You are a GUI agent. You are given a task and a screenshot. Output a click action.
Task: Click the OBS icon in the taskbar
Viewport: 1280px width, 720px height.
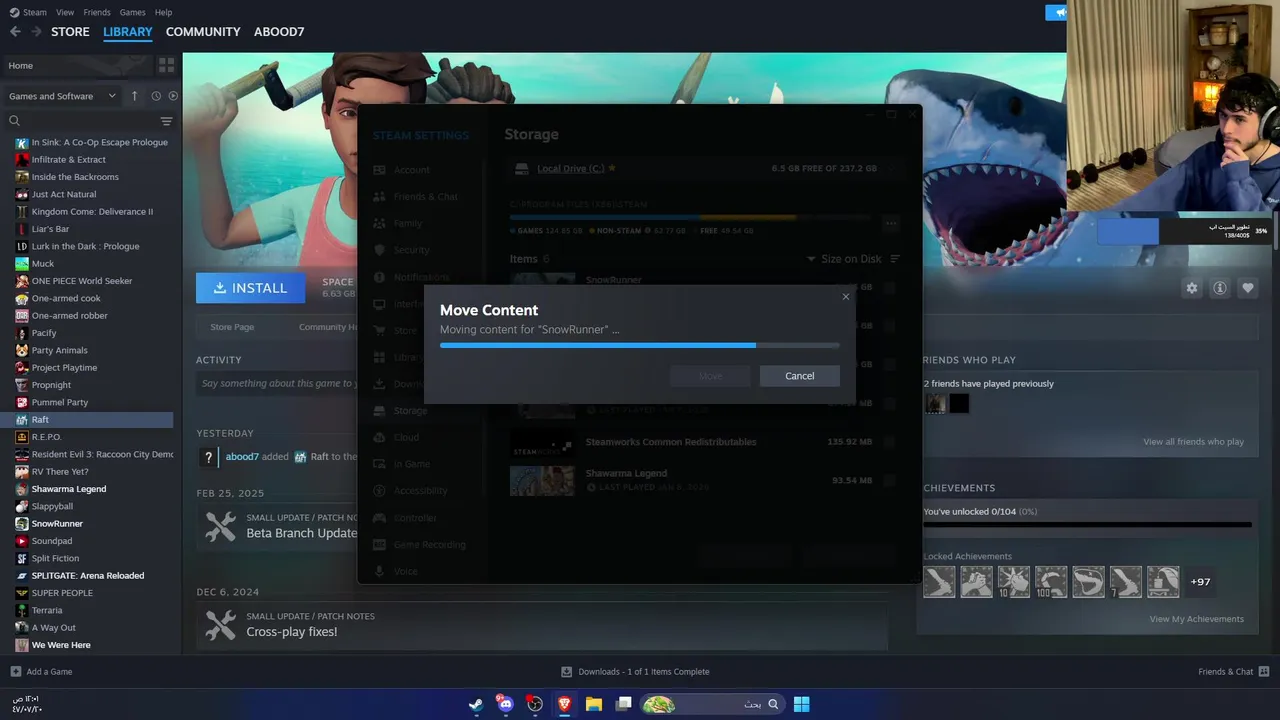[535, 704]
